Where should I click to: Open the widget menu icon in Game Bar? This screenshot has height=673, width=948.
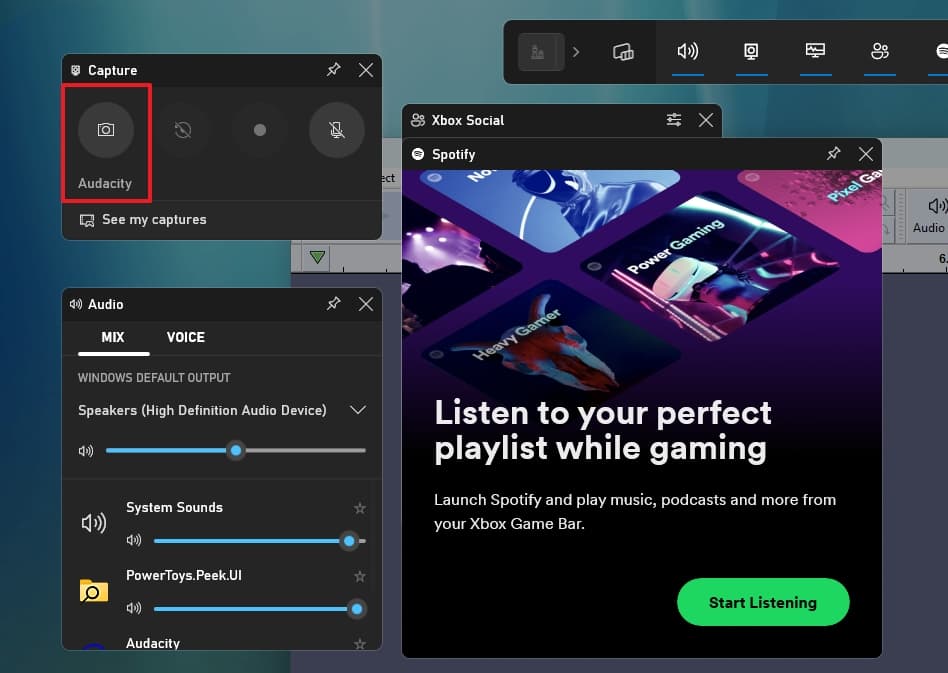623,52
